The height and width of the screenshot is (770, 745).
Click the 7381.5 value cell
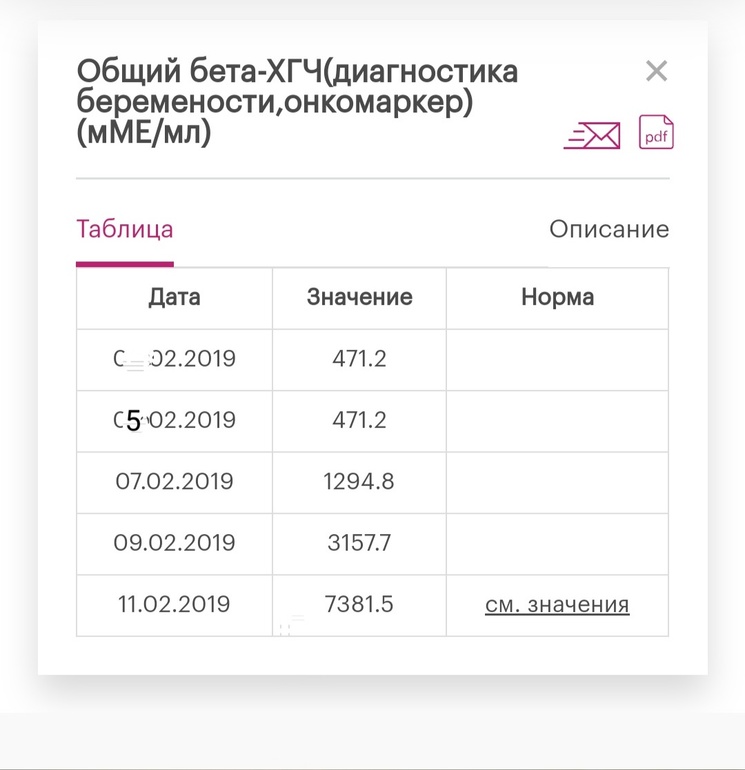point(359,605)
